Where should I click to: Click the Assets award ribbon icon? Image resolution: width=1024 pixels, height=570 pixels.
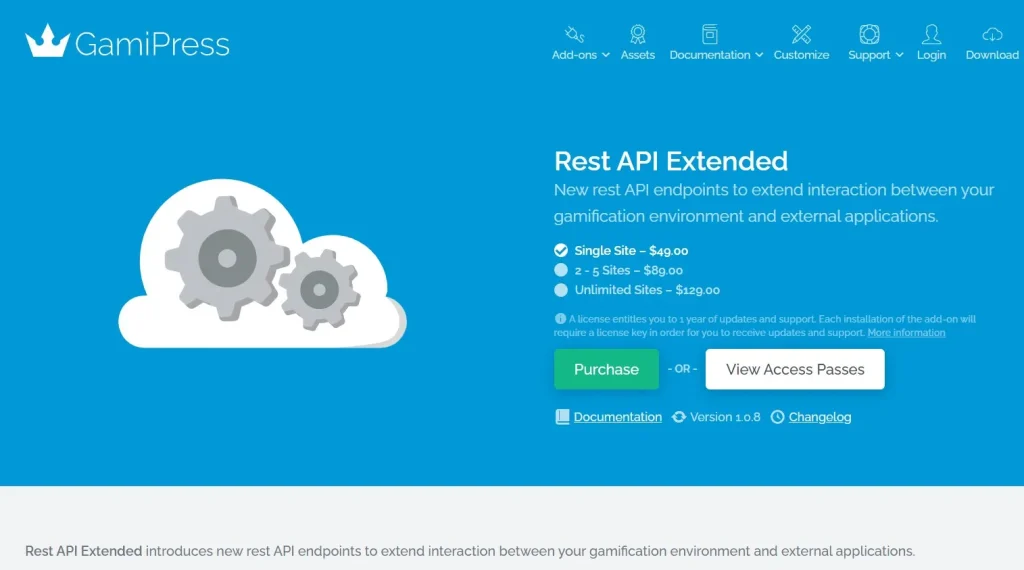637,34
